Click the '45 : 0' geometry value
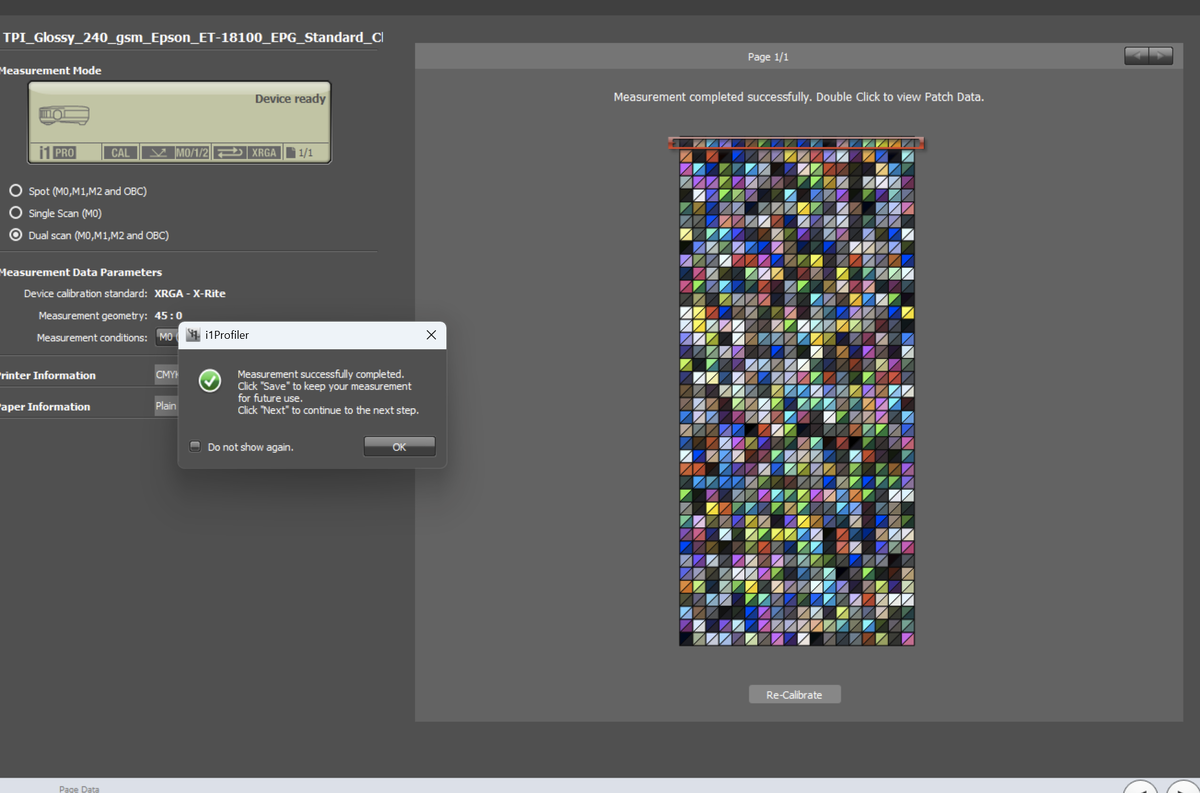Screen dimensions: 1200x793 168,315
